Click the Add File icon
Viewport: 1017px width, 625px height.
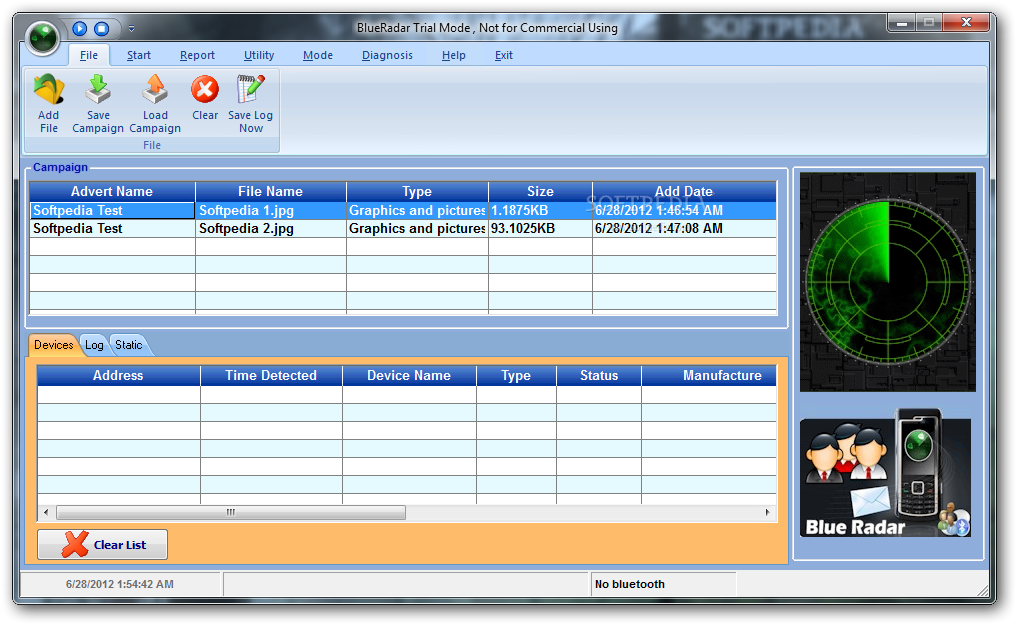(49, 89)
